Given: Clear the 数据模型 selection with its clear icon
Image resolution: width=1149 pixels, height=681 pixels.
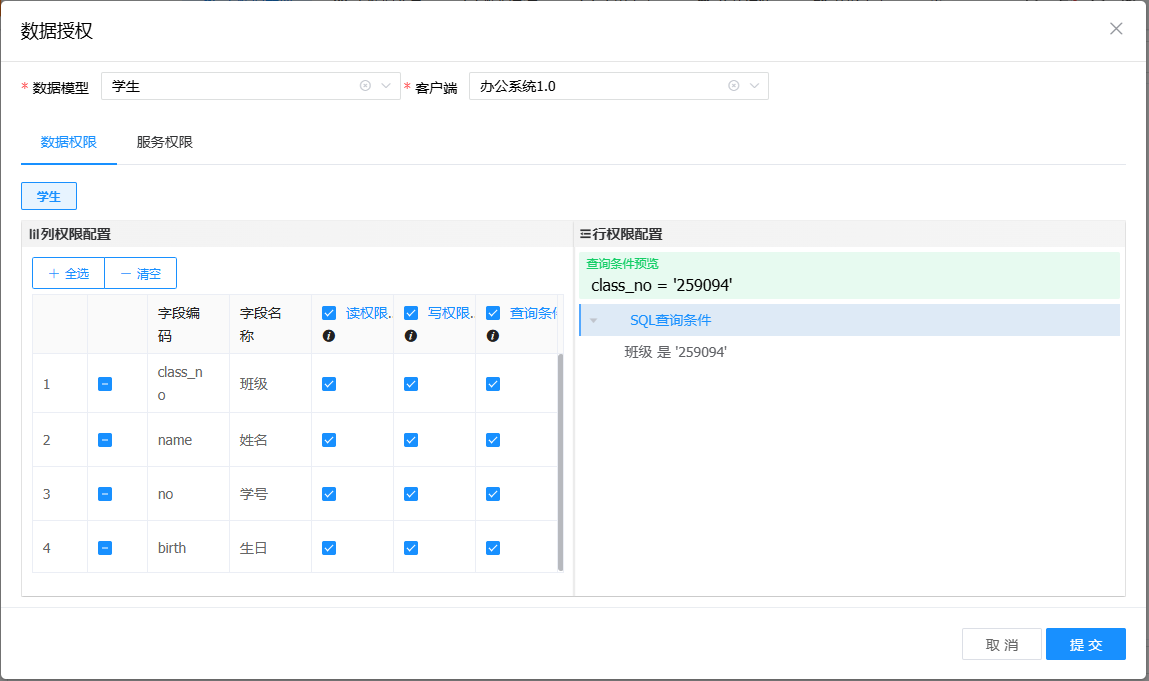Looking at the screenshot, I should coord(365,86).
